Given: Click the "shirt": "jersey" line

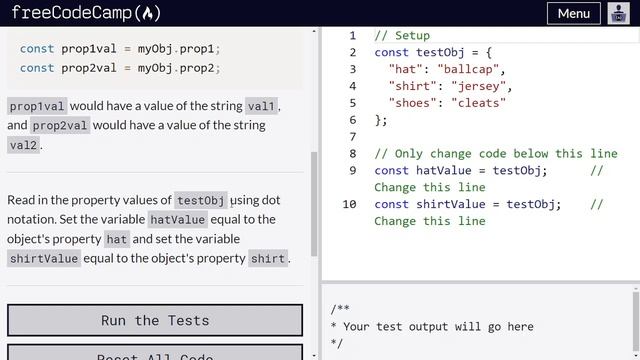Looking at the screenshot, I should coord(450,86).
